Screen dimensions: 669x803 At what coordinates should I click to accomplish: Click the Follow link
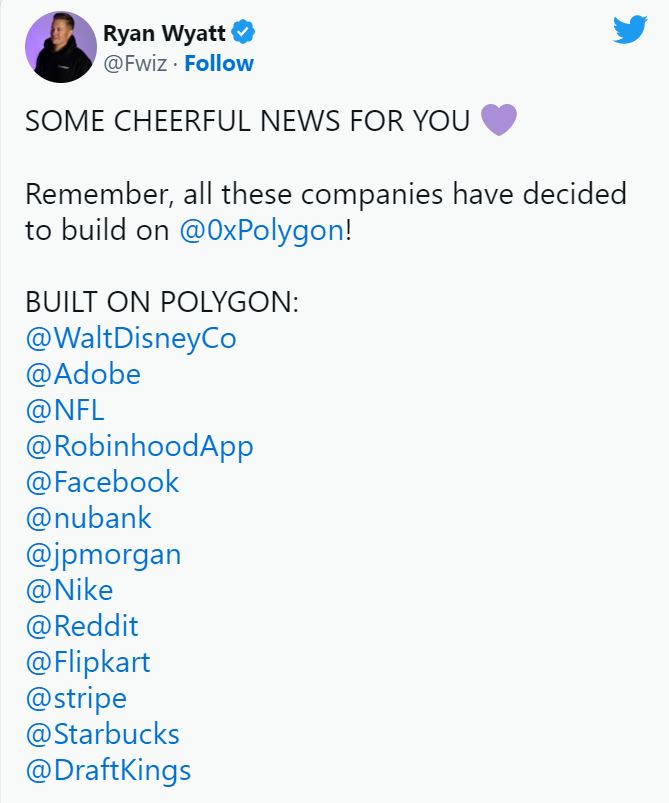click(219, 63)
